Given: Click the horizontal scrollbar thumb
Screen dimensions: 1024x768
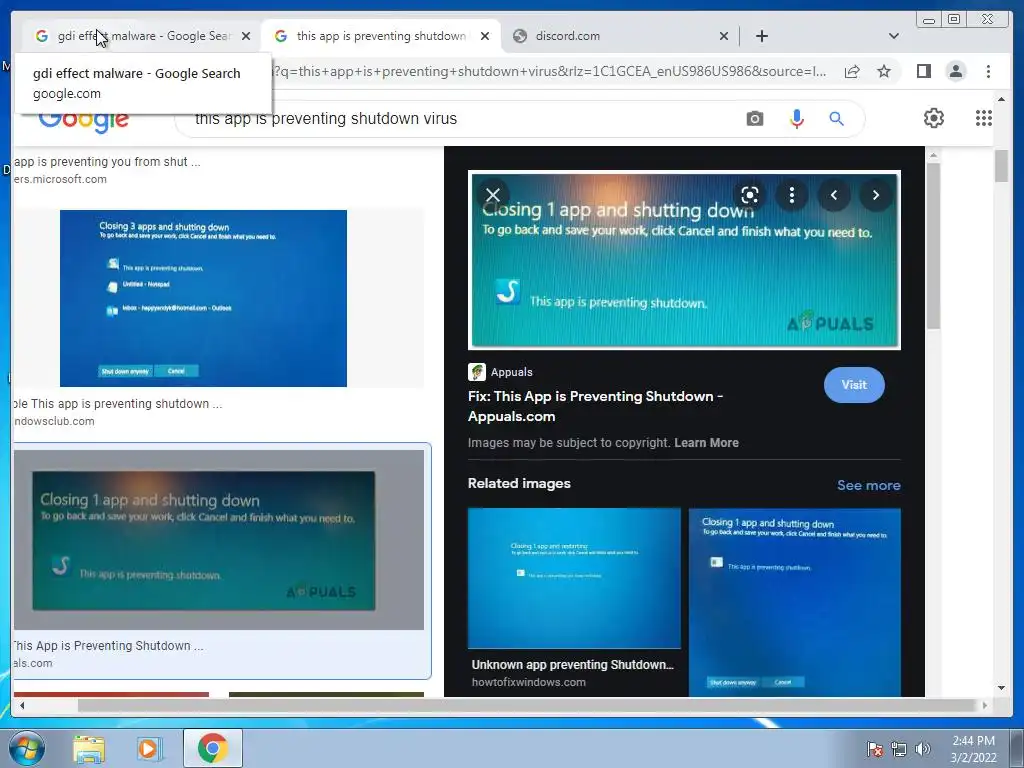Looking at the screenshot, I should click(526, 705).
